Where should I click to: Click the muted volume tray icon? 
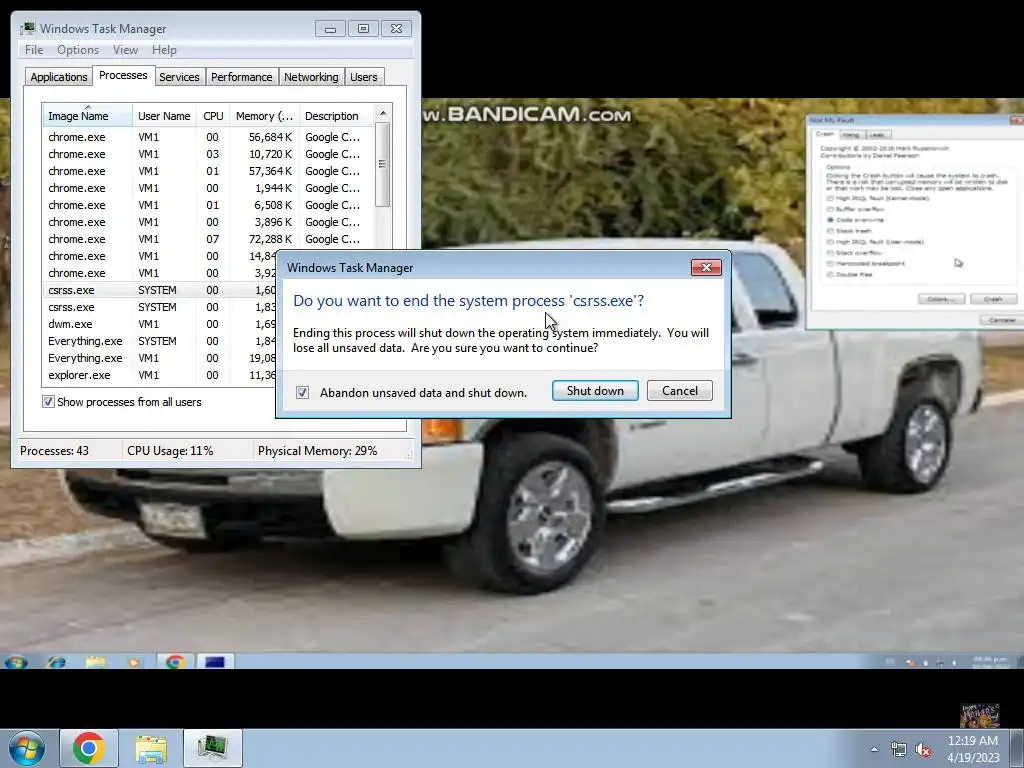(923, 749)
